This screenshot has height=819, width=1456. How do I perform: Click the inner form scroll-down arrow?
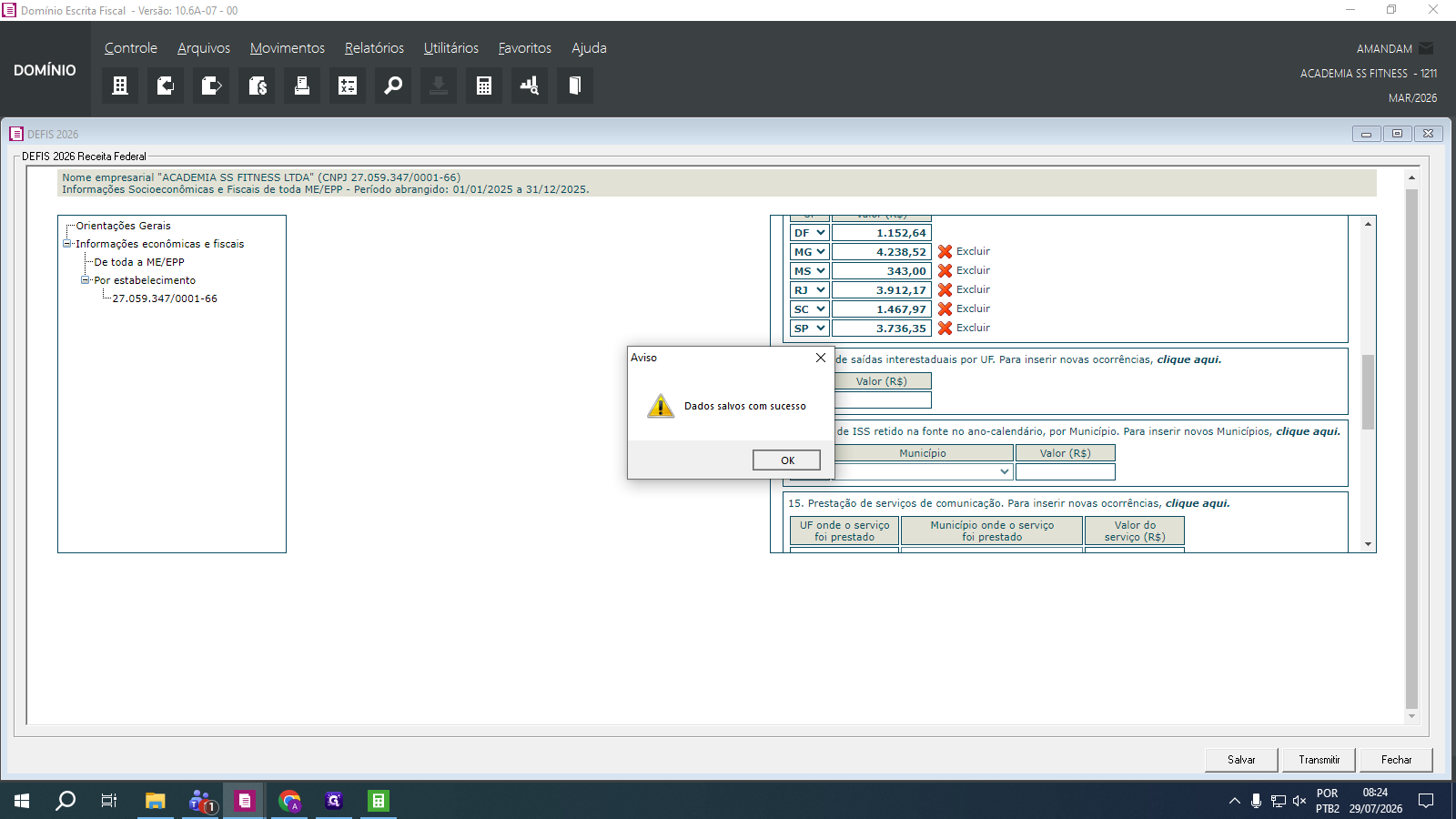click(1368, 544)
